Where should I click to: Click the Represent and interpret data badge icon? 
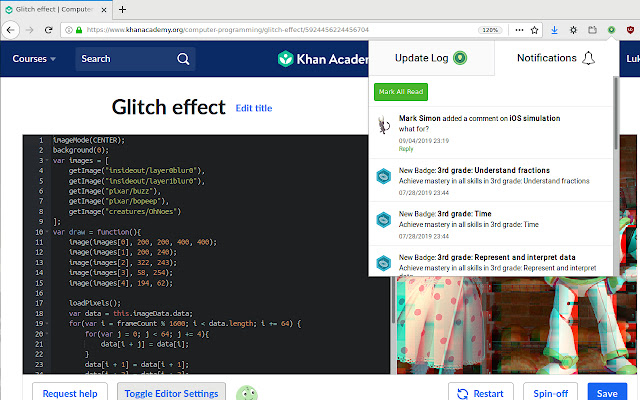click(x=383, y=263)
